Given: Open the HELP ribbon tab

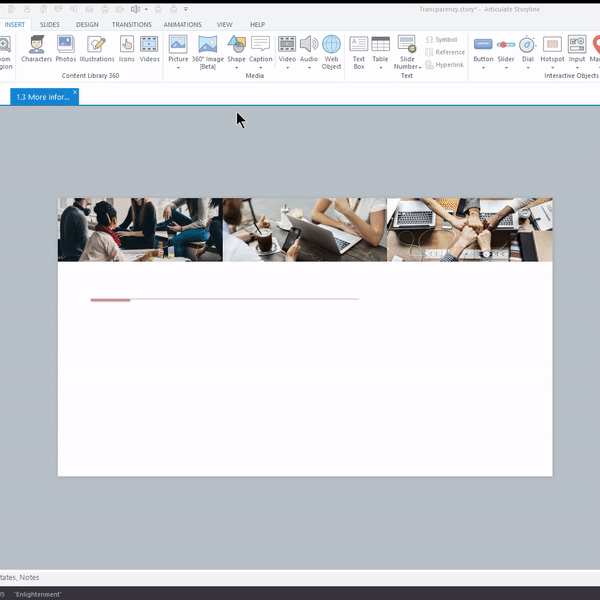Looking at the screenshot, I should point(258,24).
